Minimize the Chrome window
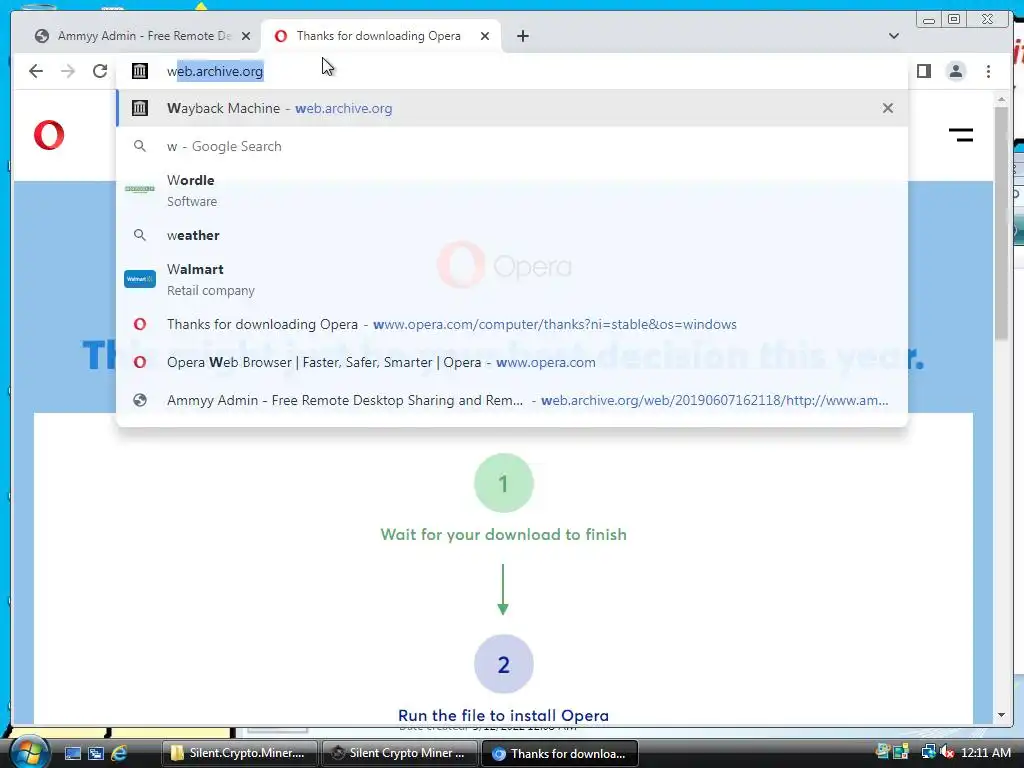The height and width of the screenshot is (768, 1024). (x=928, y=20)
